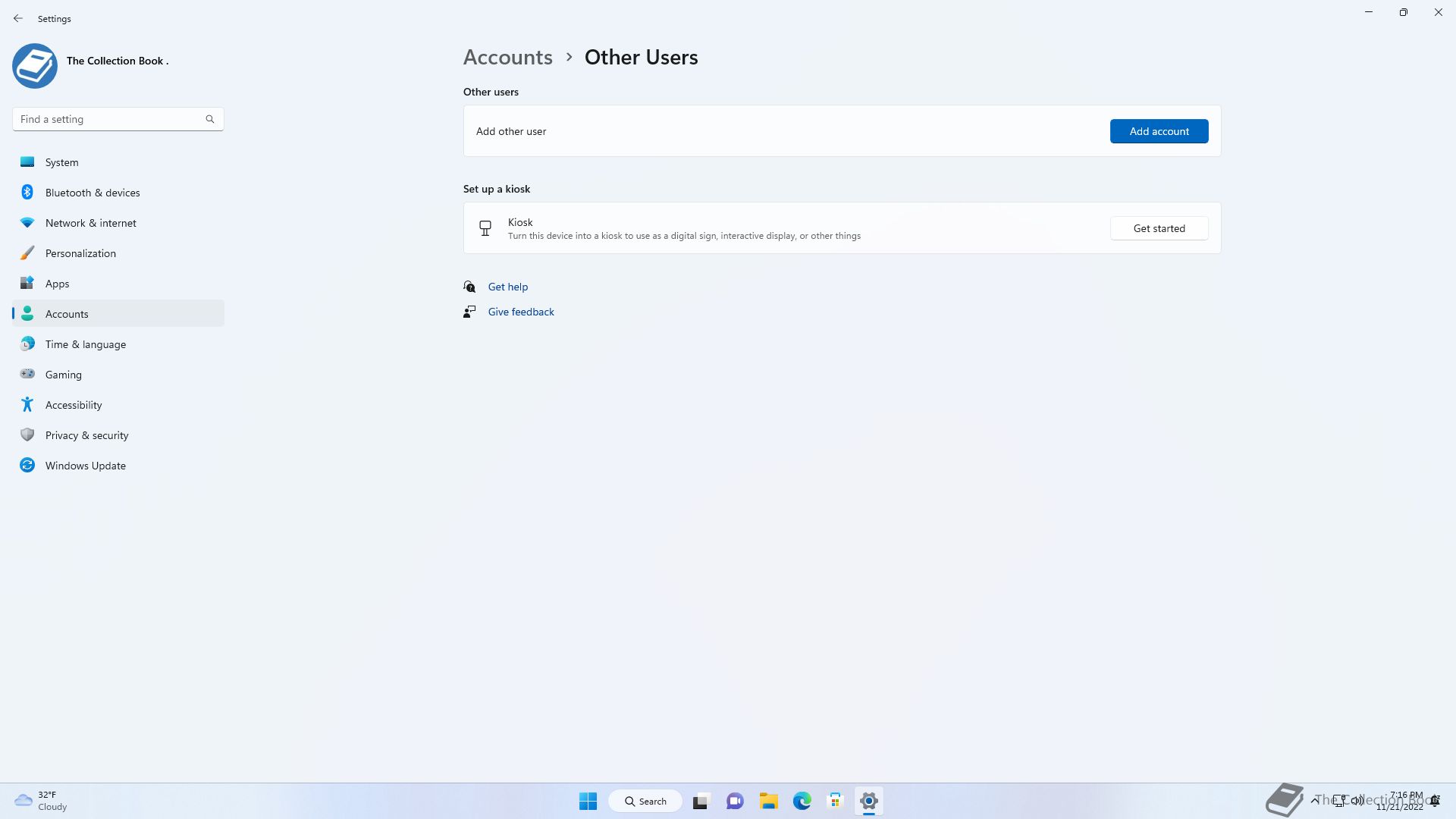This screenshot has width=1456, height=819.
Task: Click the Accounts breadcrumb link
Action: tap(507, 57)
